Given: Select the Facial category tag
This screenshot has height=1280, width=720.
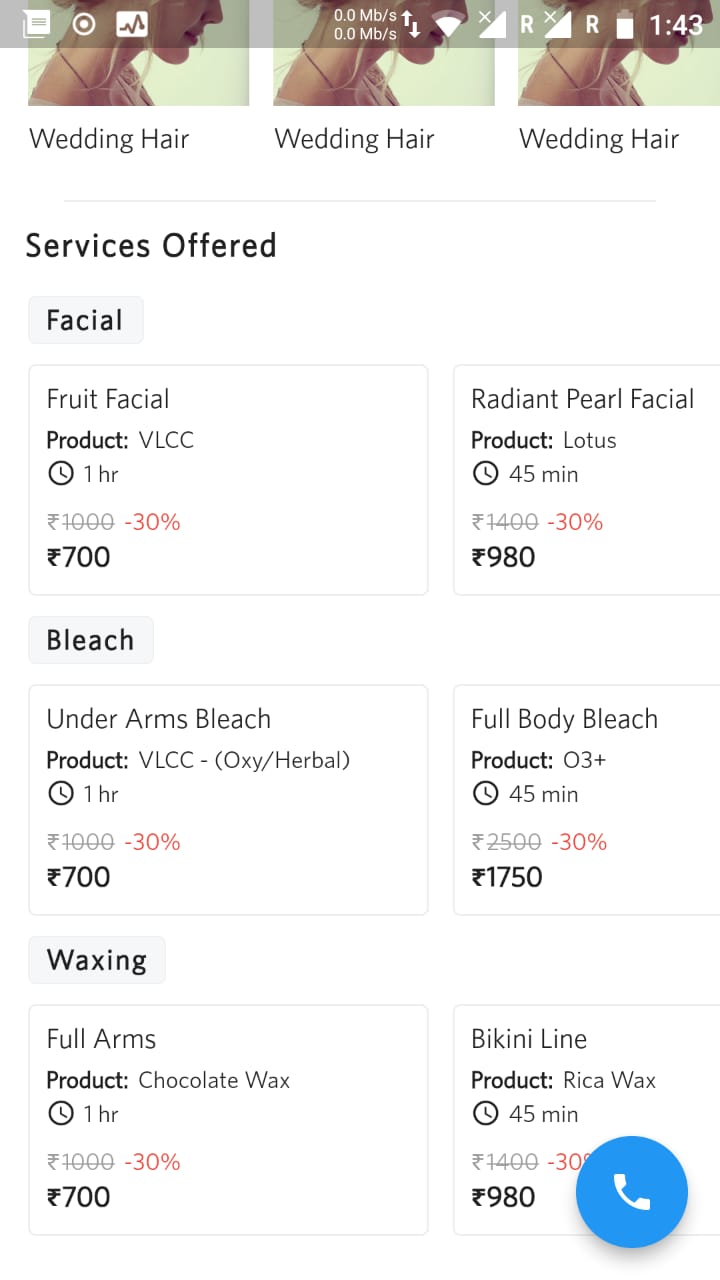Looking at the screenshot, I should (x=85, y=320).
